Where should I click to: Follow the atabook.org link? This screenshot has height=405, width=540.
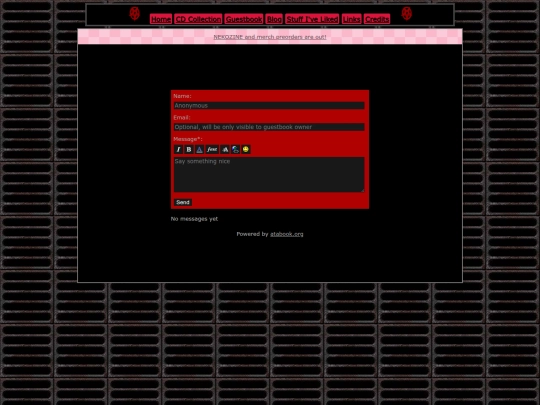[x=287, y=234]
